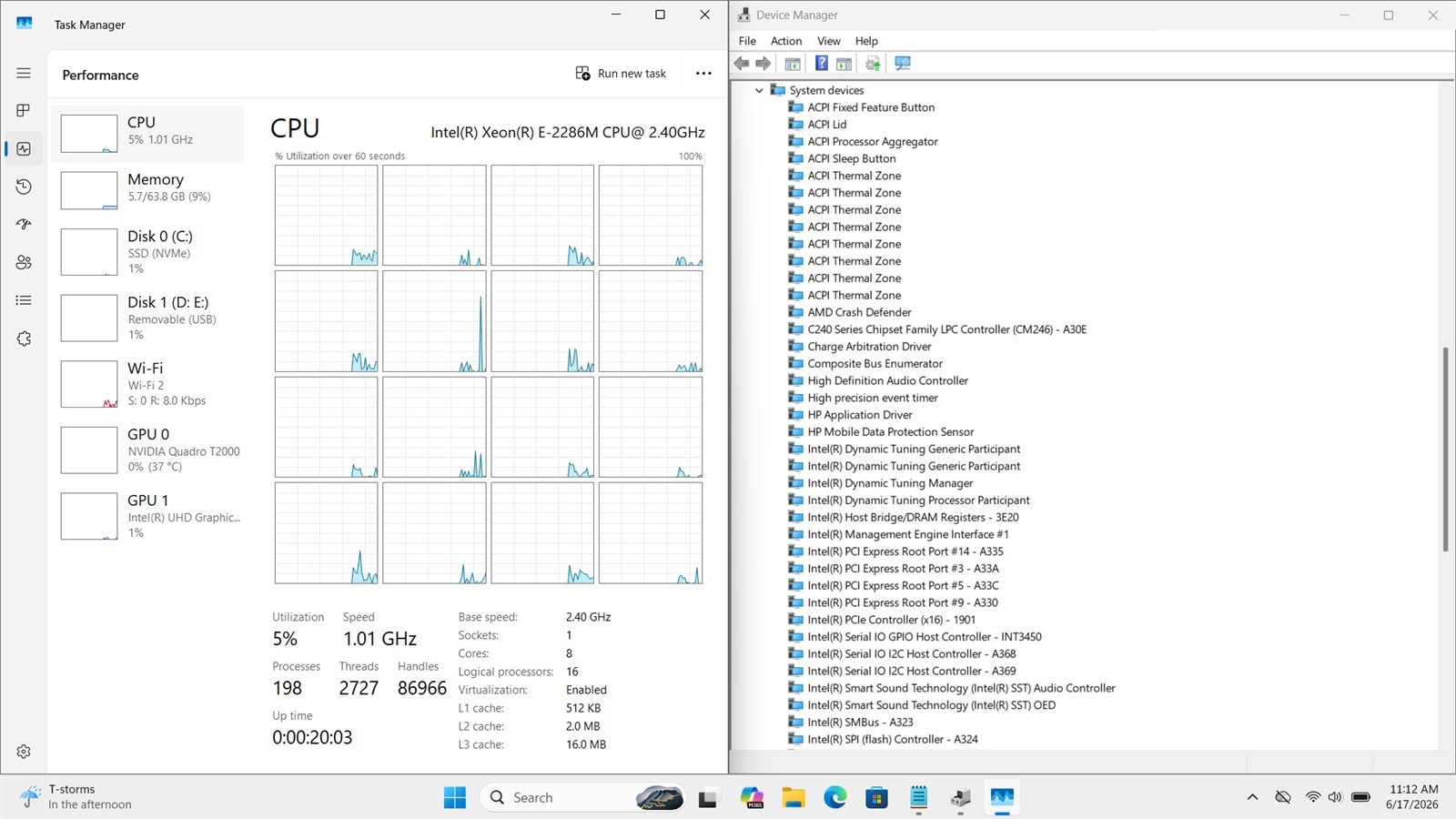This screenshot has width=1456, height=819.
Task: Open the Services page in Task Manager
Action: (x=24, y=339)
